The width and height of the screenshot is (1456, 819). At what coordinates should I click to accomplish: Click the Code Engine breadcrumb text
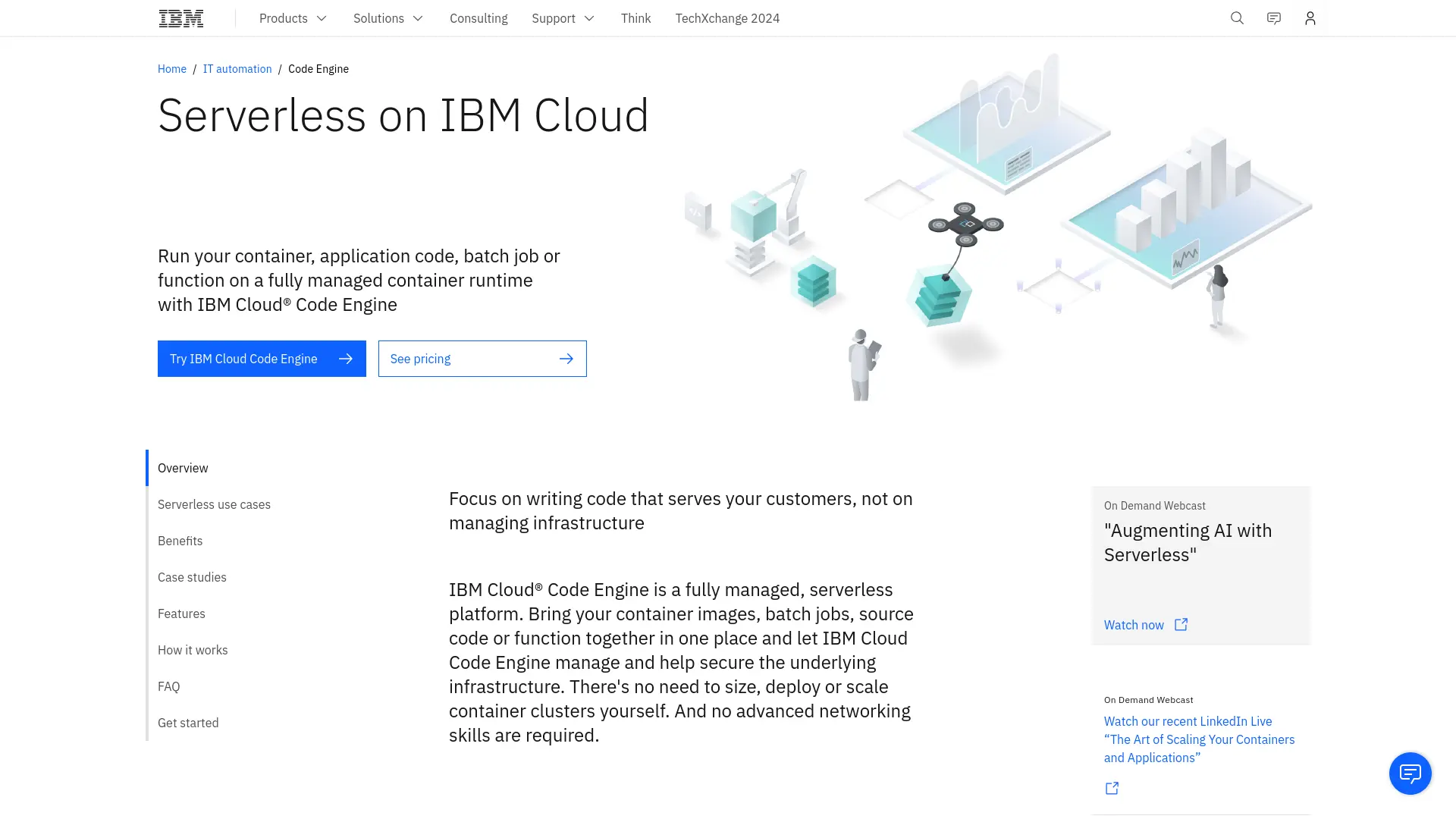pyautogui.click(x=318, y=69)
